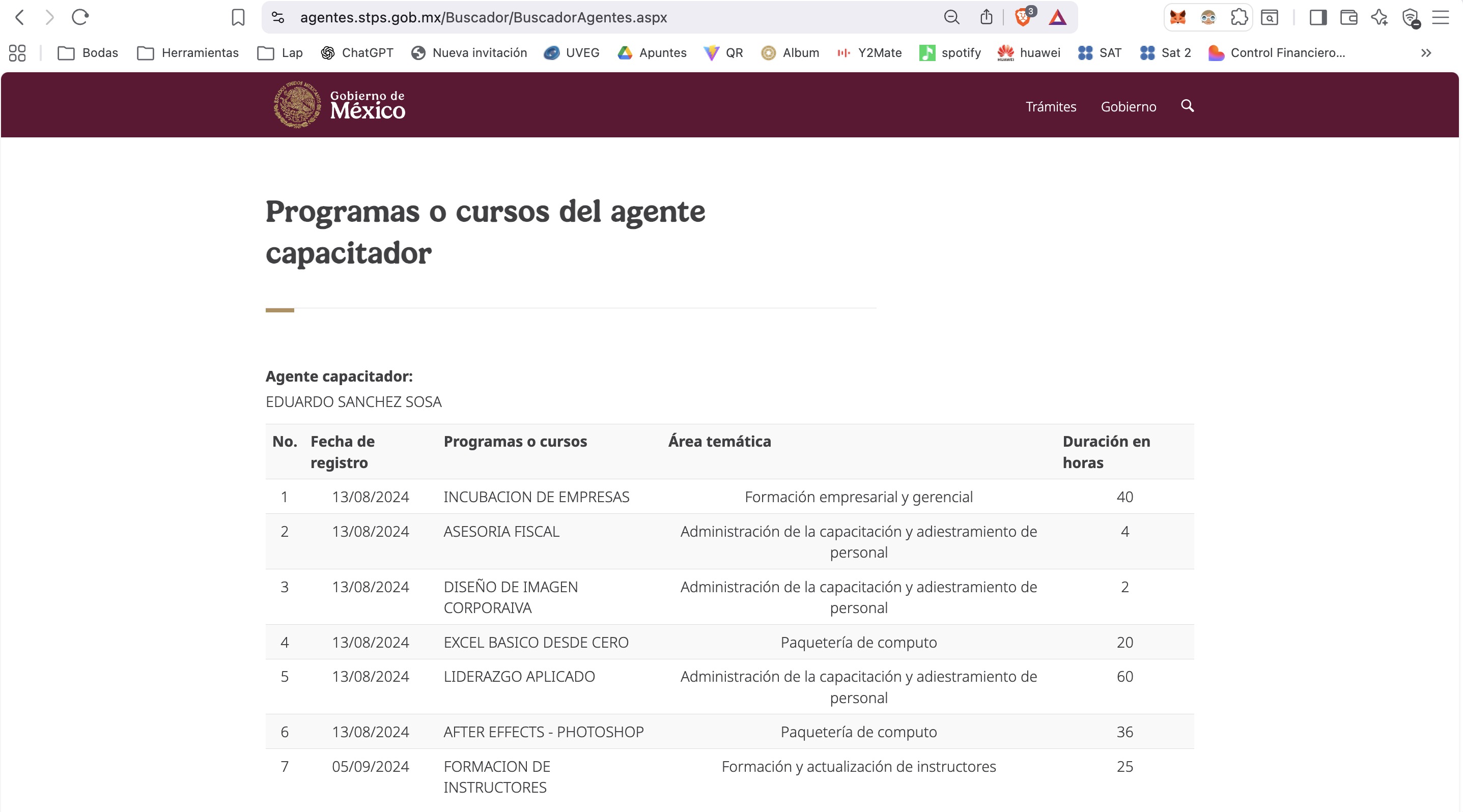Viewport: 1463px width, 812px height.
Task: Click the Brave Shields icon
Action: coord(1023,18)
